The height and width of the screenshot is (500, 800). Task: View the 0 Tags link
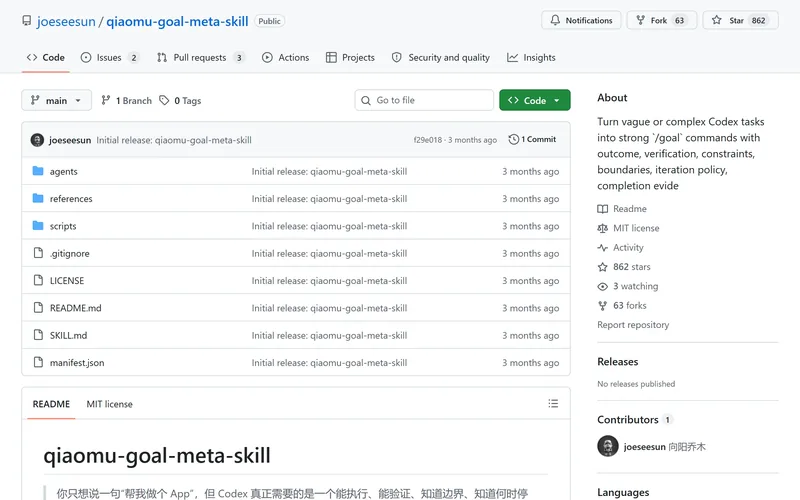click(180, 101)
